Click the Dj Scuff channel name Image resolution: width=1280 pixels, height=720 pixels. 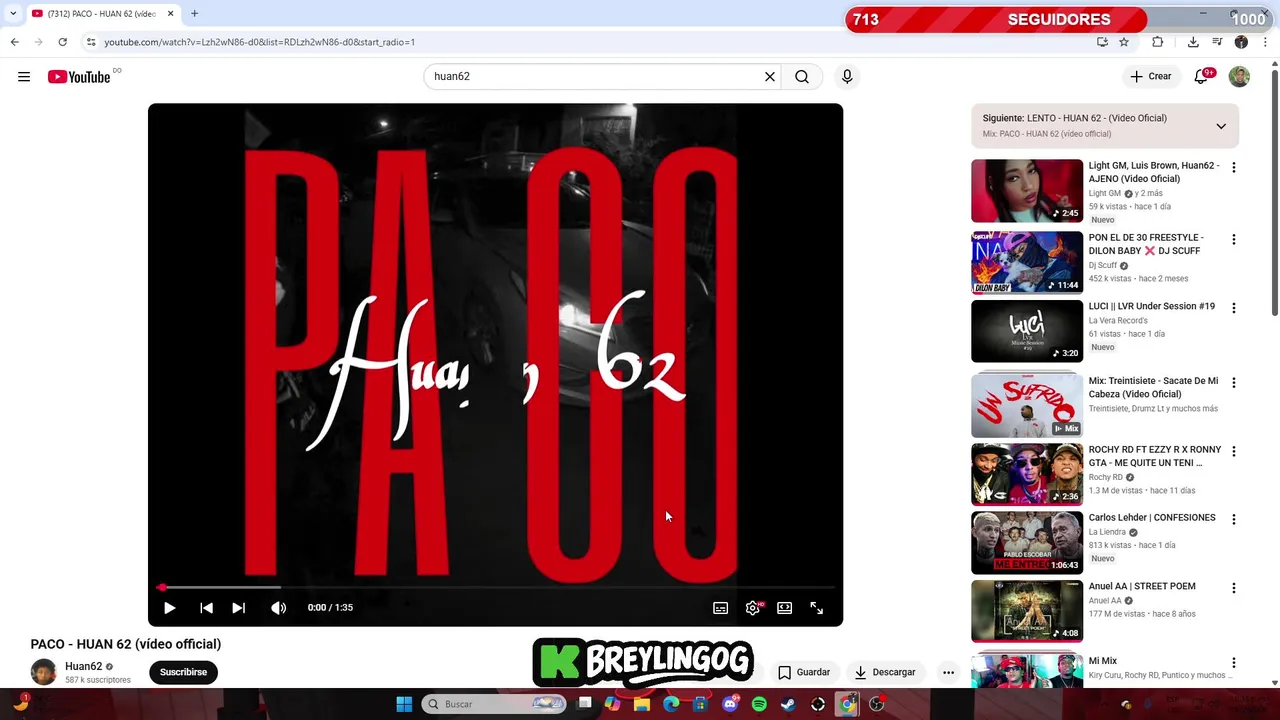pyautogui.click(x=1103, y=265)
